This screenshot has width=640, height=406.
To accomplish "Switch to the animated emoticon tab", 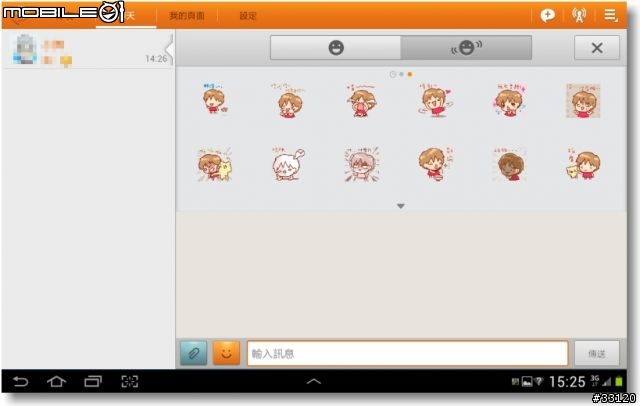I will pyautogui.click(x=466, y=48).
